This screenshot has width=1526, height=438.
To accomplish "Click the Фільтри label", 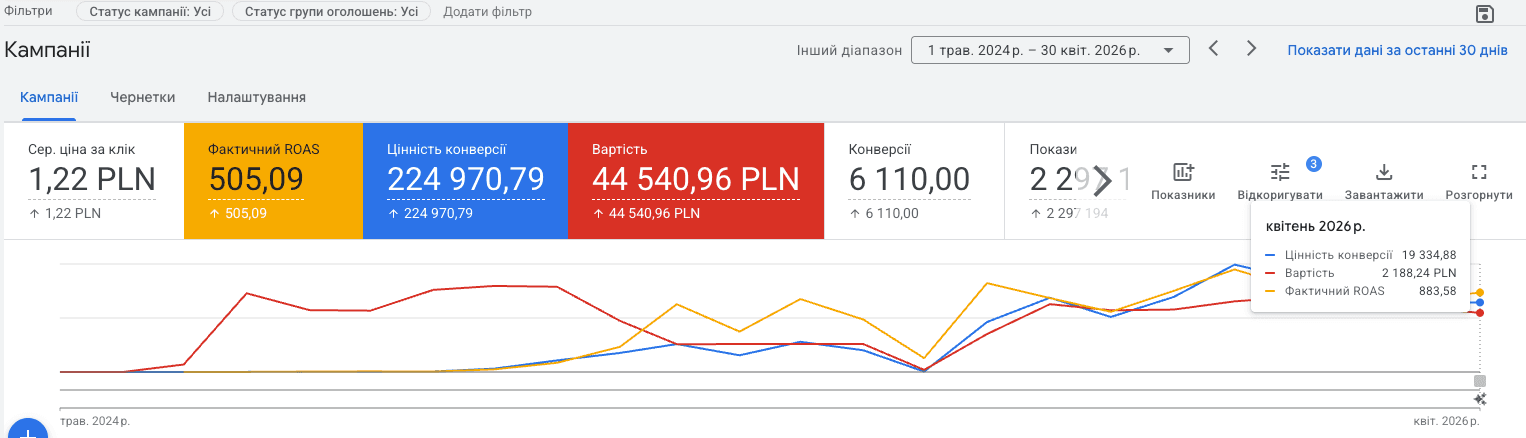I will (x=29, y=10).
